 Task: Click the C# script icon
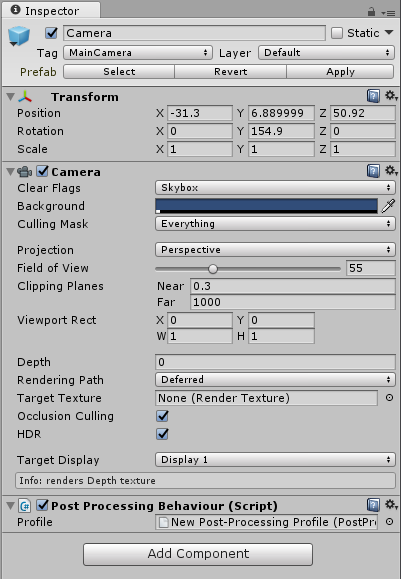click(25, 506)
